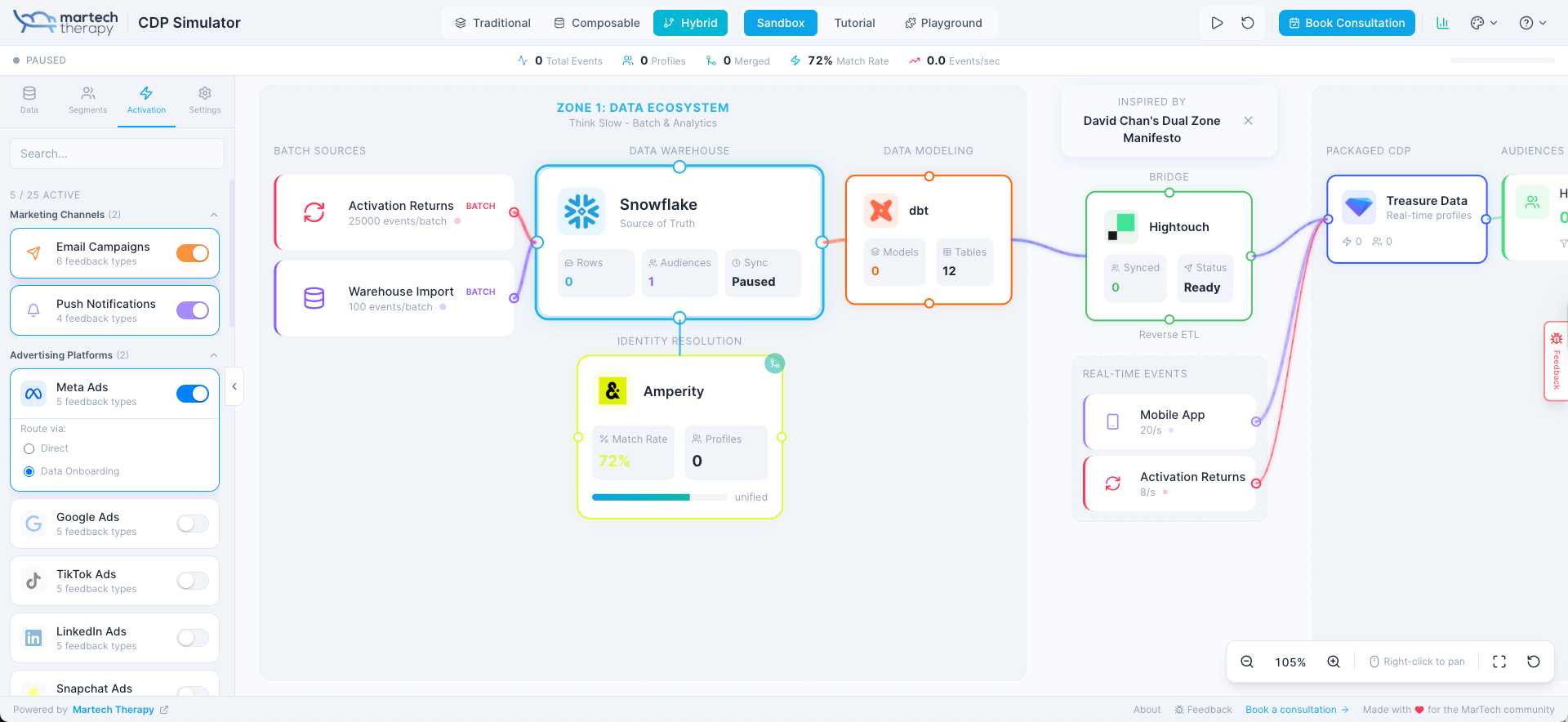The height and width of the screenshot is (722, 1568).
Task: Click the Book Consultation button
Action: coord(1347,23)
